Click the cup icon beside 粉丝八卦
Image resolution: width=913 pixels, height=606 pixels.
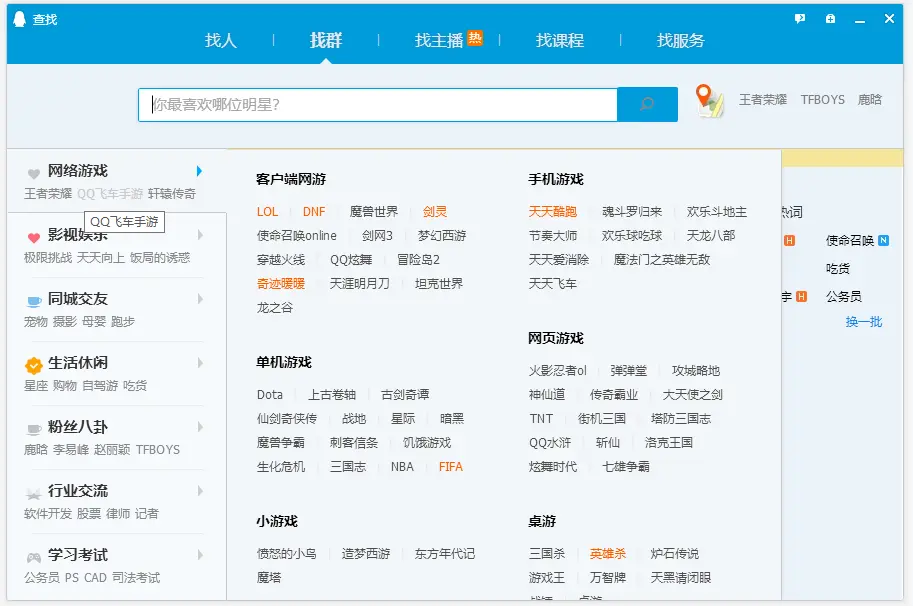pyautogui.click(x=34, y=429)
